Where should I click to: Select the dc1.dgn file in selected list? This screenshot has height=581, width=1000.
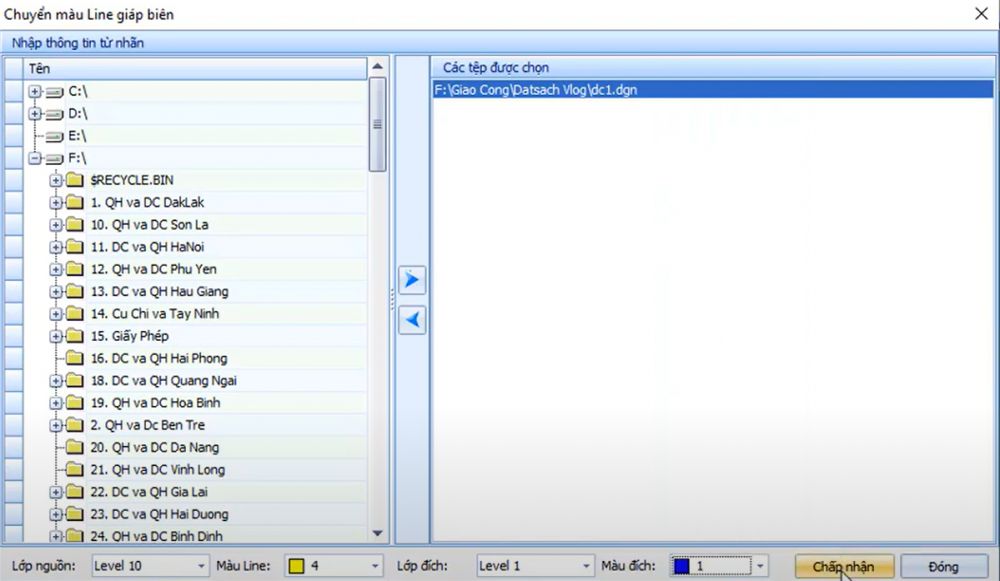[536, 90]
